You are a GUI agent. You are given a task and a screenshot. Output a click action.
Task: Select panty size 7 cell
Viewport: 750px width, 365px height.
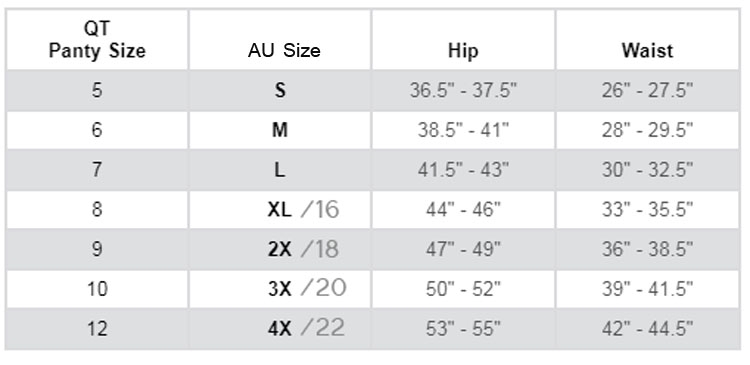coord(97,170)
